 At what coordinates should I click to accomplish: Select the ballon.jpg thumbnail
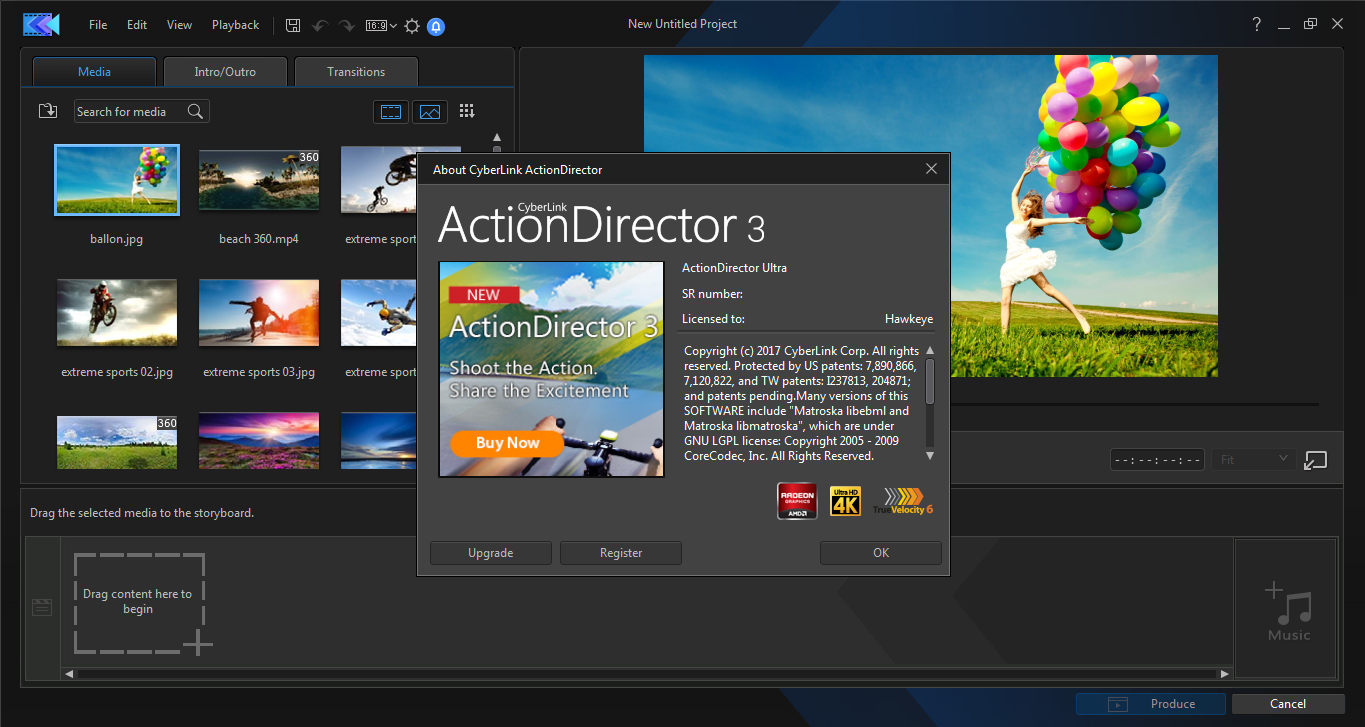tap(117, 180)
